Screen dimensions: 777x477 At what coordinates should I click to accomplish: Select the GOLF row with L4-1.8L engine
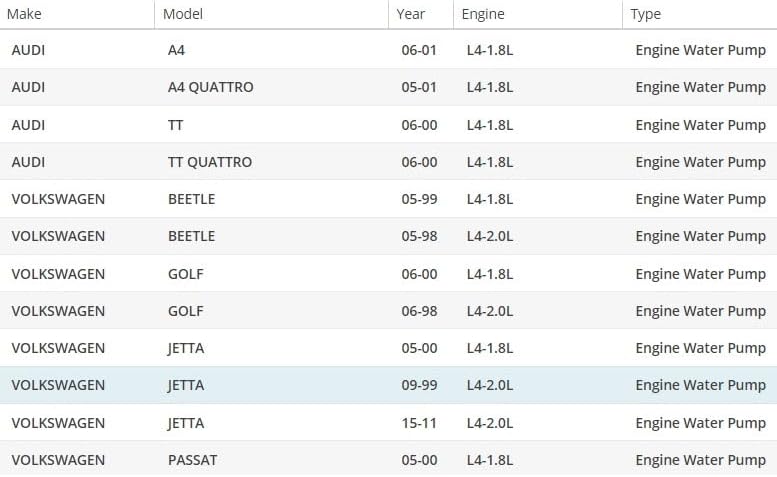click(388, 273)
